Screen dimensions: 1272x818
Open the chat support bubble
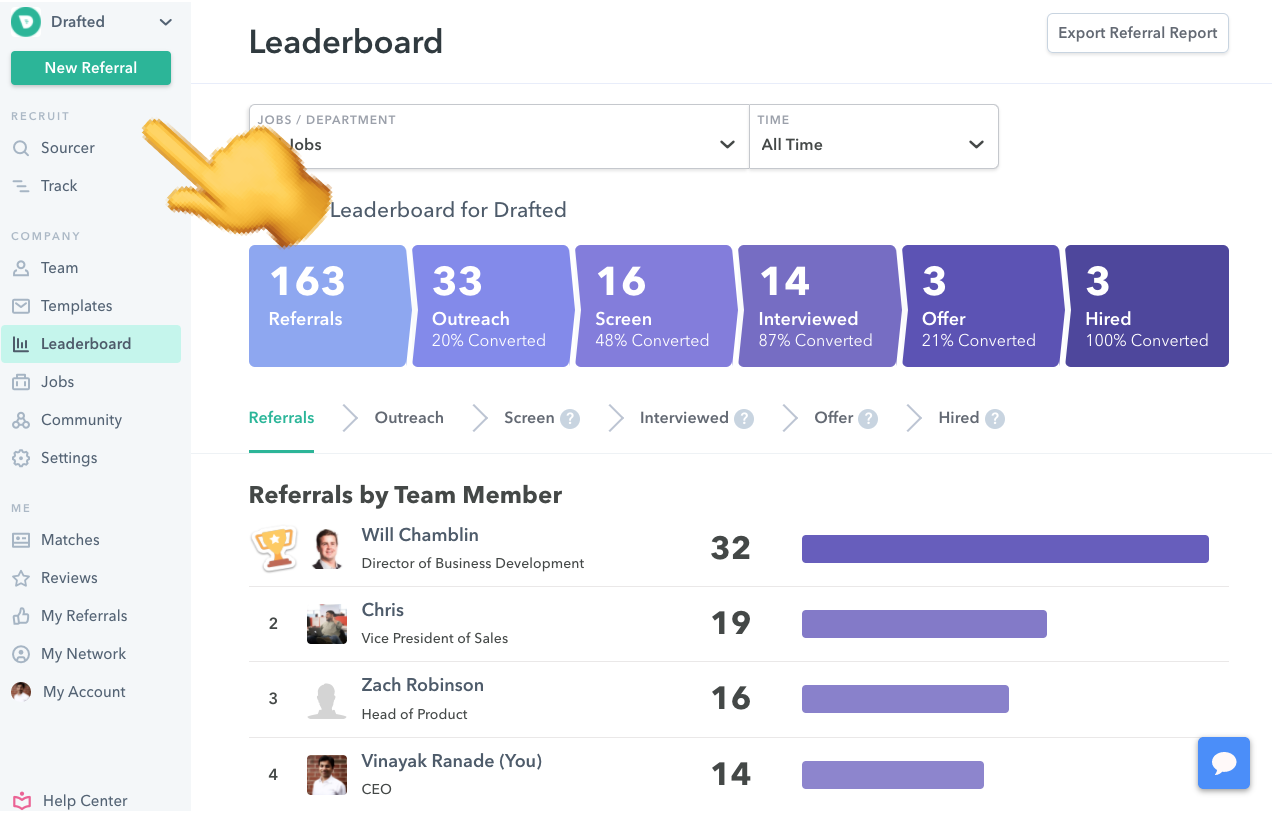(1224, 764)
